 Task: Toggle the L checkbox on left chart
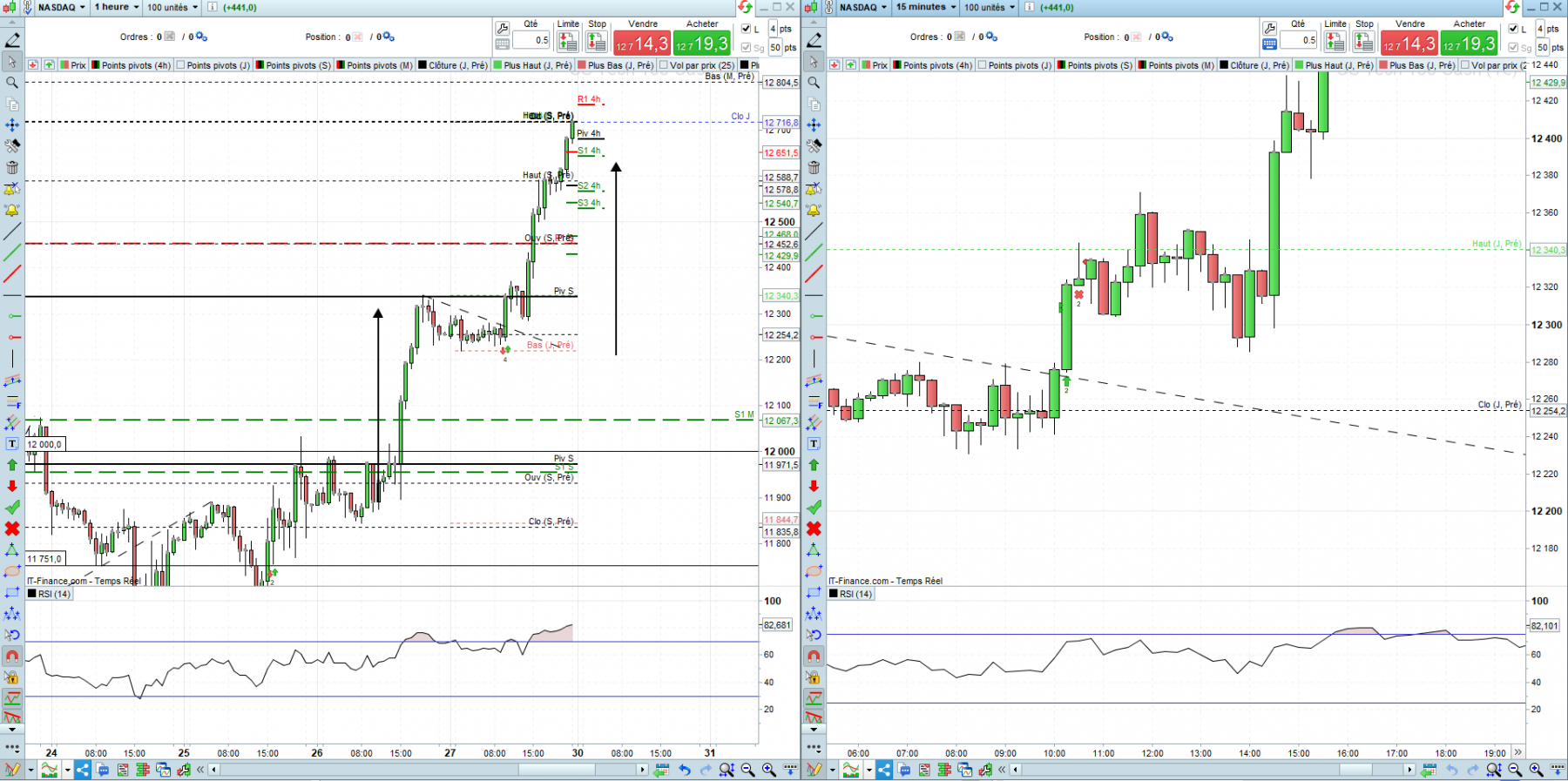click(x=746, y=29)
